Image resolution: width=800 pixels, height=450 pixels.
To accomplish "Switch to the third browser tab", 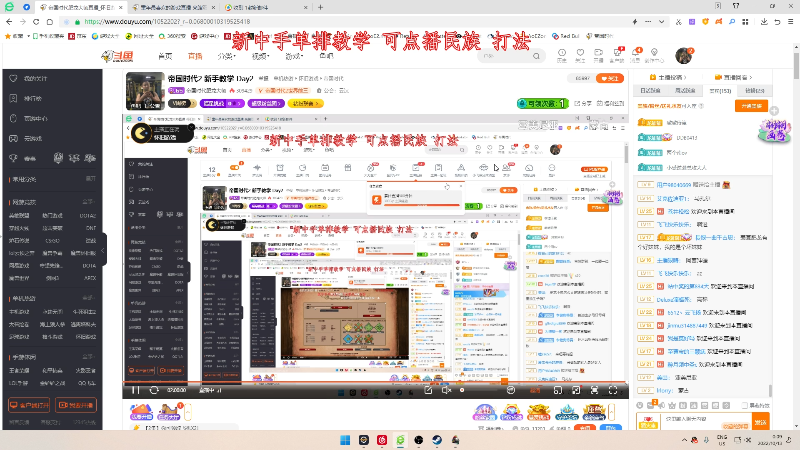I will [266, 7].
